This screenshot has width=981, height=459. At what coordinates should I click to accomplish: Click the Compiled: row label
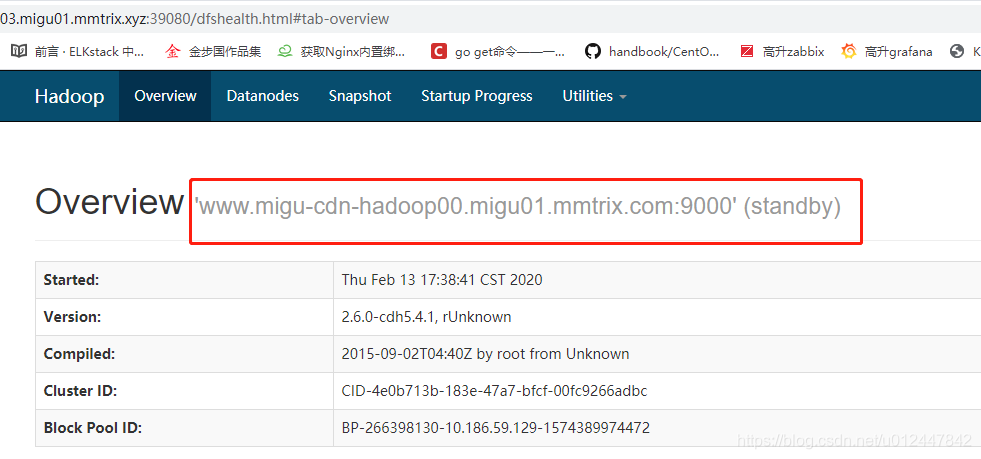pos(79,354)
